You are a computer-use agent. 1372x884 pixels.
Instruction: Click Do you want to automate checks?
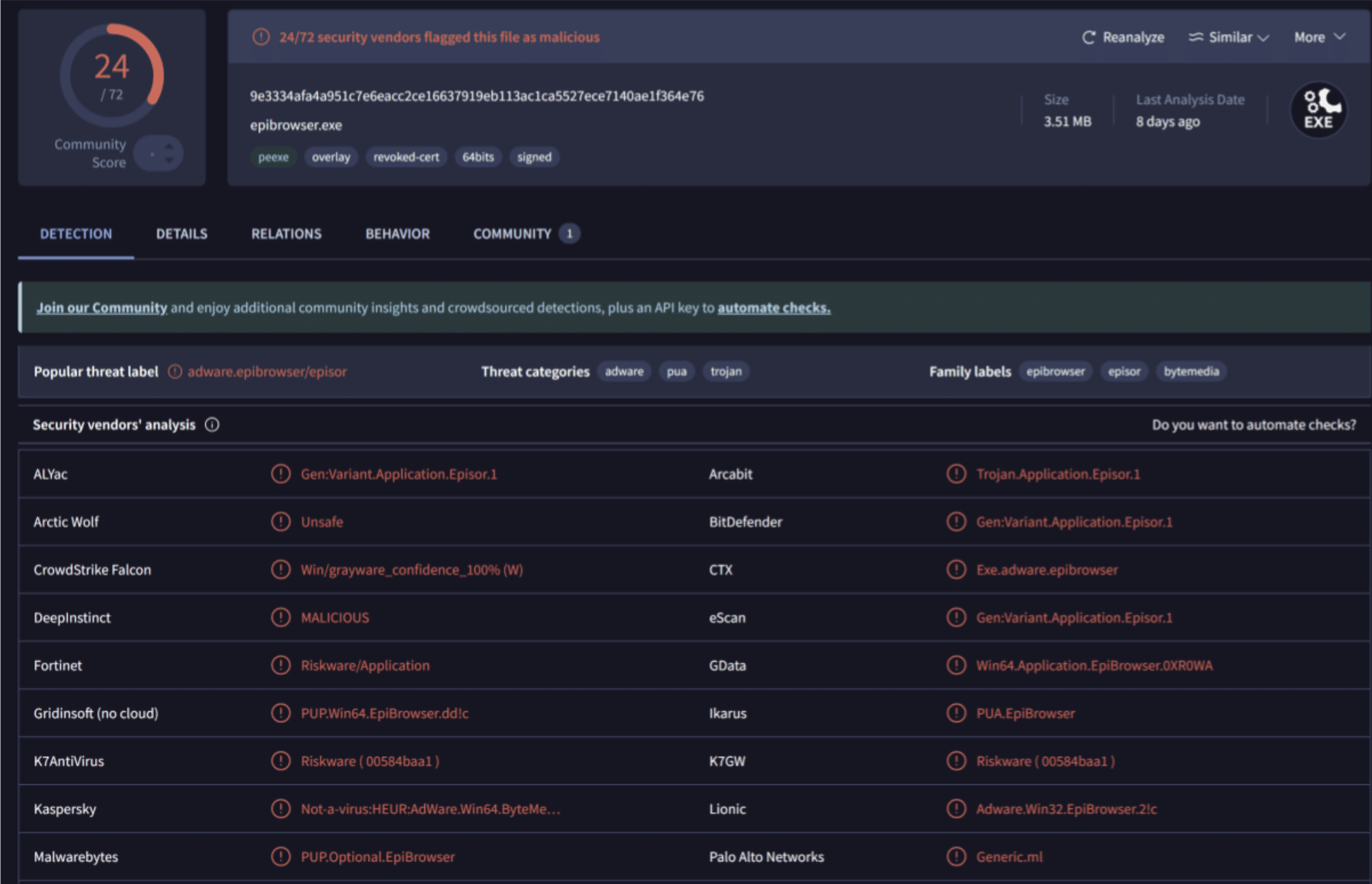coord(1254,425)
